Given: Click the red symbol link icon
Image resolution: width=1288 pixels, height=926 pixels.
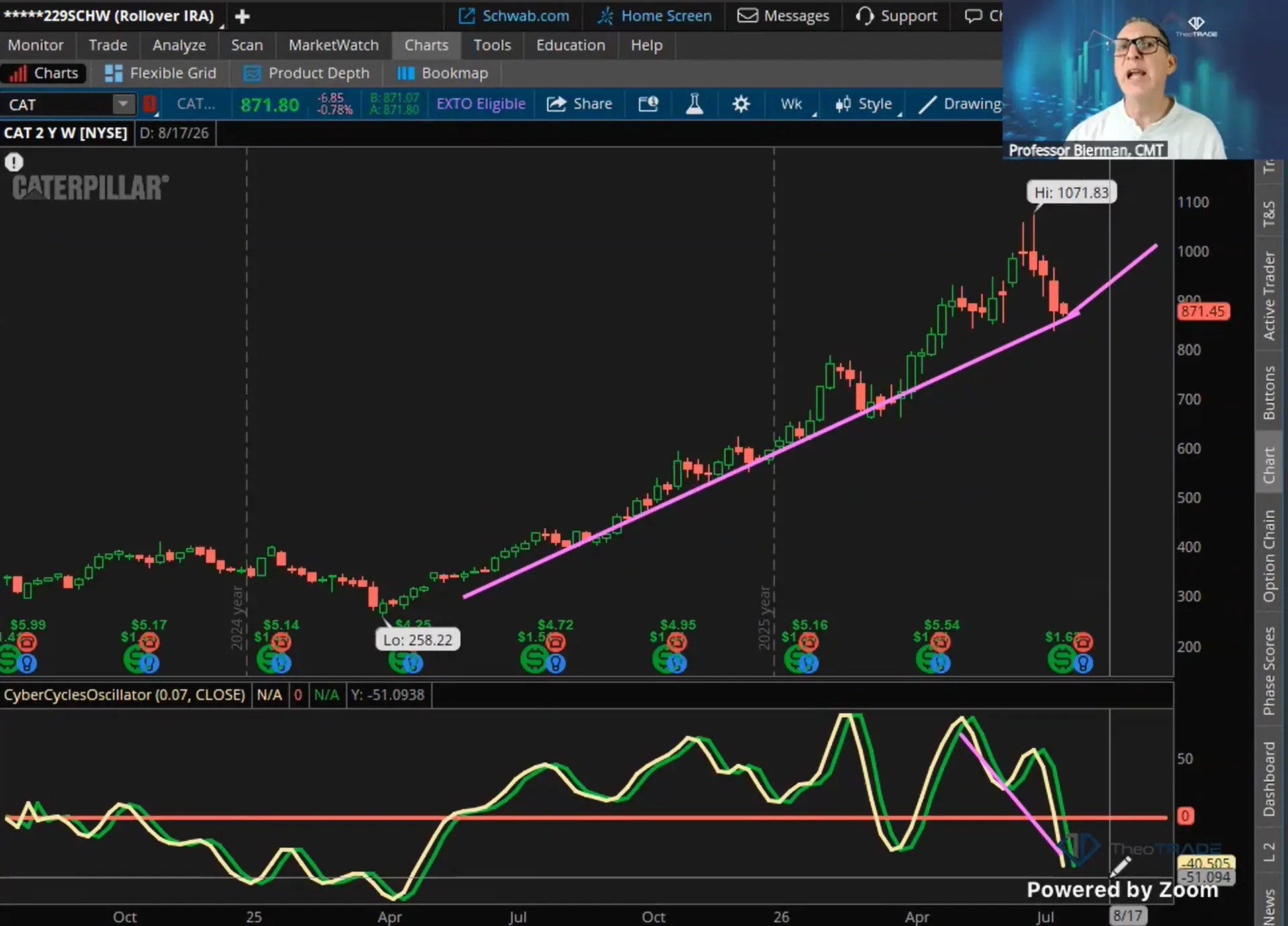Looking at the screenshot, I should click(x=150, y=104).
